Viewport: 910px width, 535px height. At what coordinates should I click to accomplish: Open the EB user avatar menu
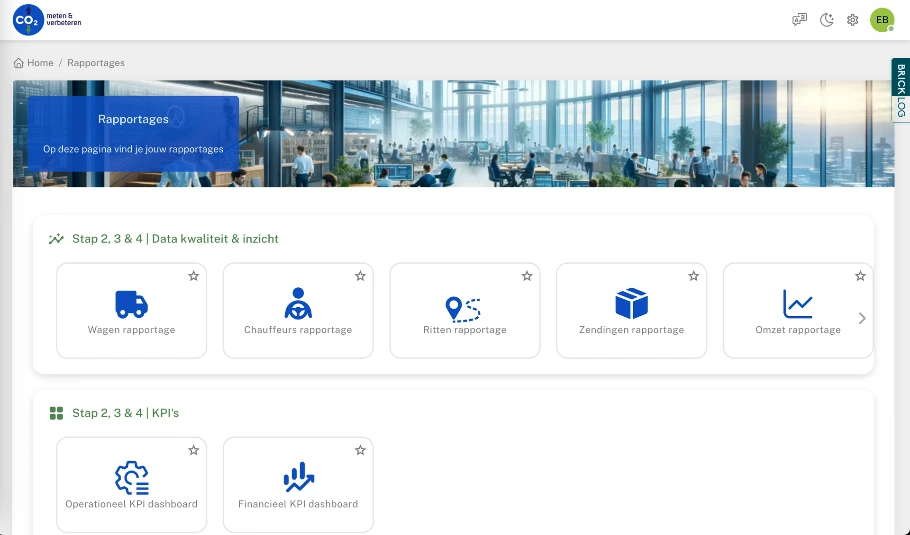pyautogui.click(x=881, y=20)
